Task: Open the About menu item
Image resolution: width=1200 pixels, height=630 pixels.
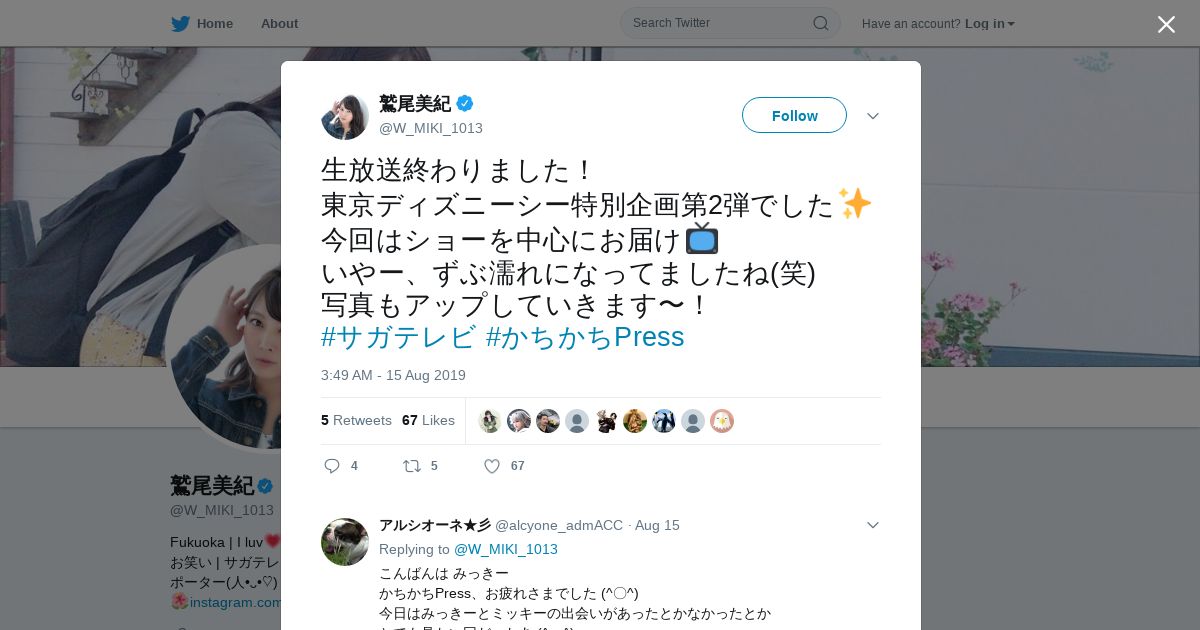Action: pyautogui.click(x=279, y=24)
